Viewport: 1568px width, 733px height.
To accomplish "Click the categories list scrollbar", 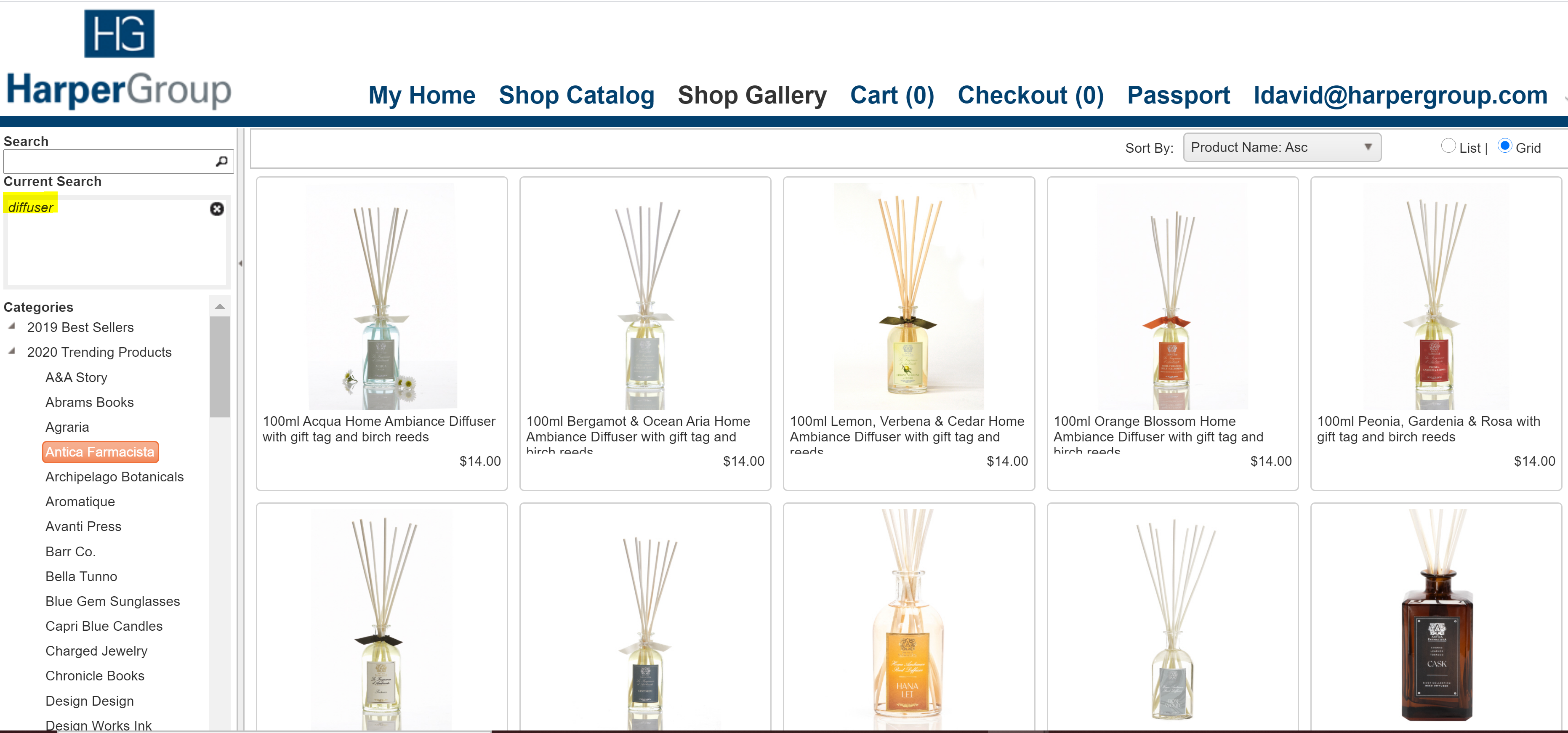I will point(220,367).
